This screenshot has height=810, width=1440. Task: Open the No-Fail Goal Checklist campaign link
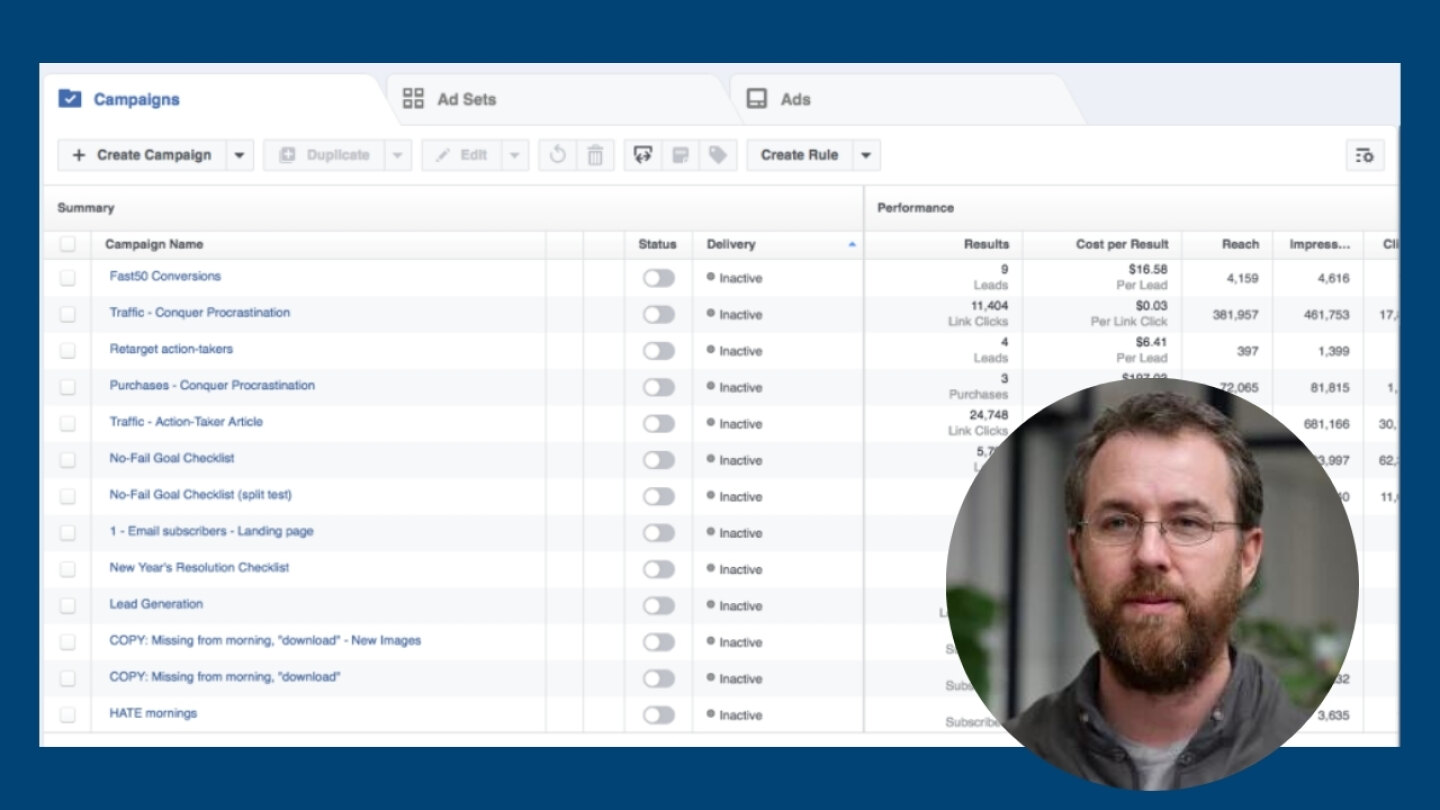pyautogui.click(x=172, y=458)
